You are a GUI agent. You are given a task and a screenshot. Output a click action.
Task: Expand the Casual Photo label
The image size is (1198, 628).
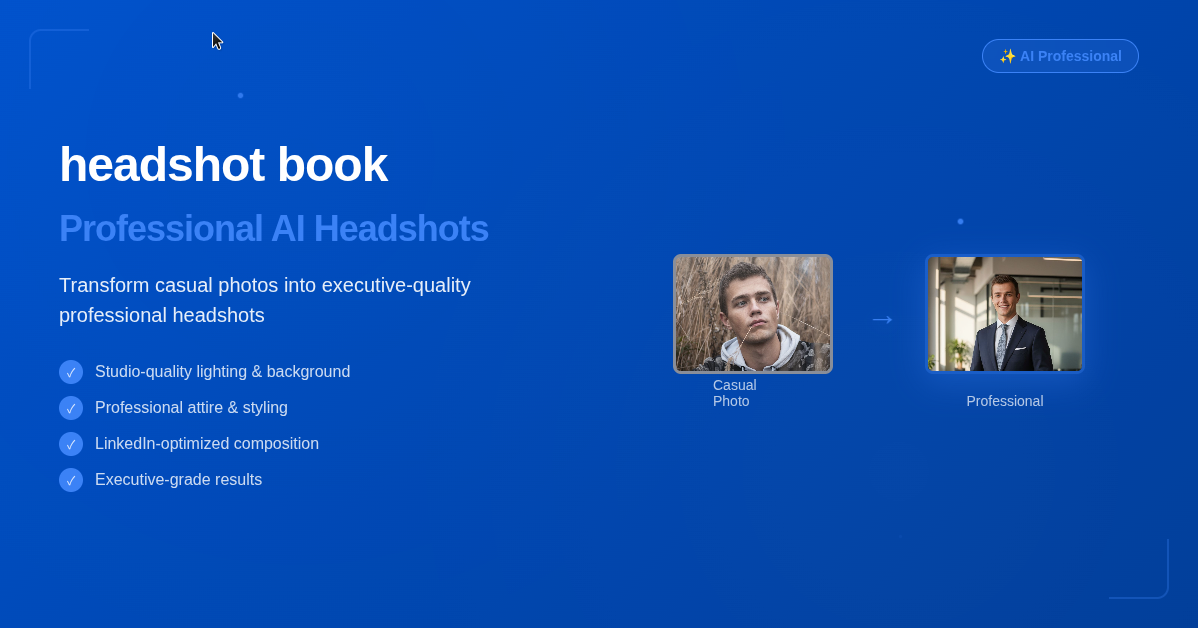click(734, 393)
